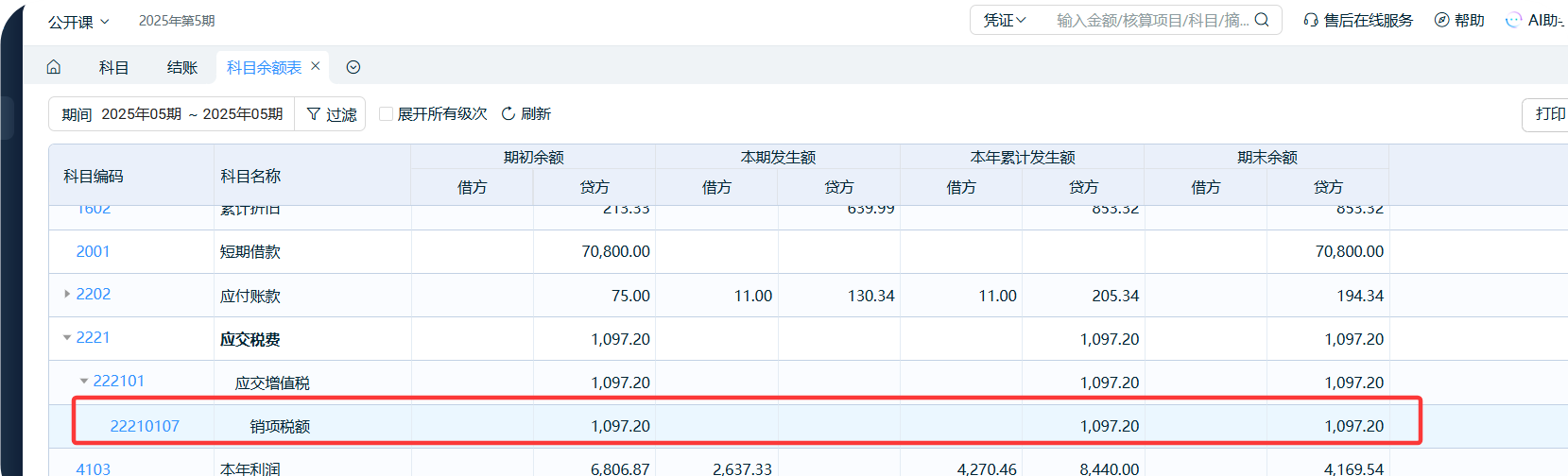The height and width of the screenshot is (476, 1568).
Task: Open the 公开课 company dropdown
Action: (x=79, y=21)
